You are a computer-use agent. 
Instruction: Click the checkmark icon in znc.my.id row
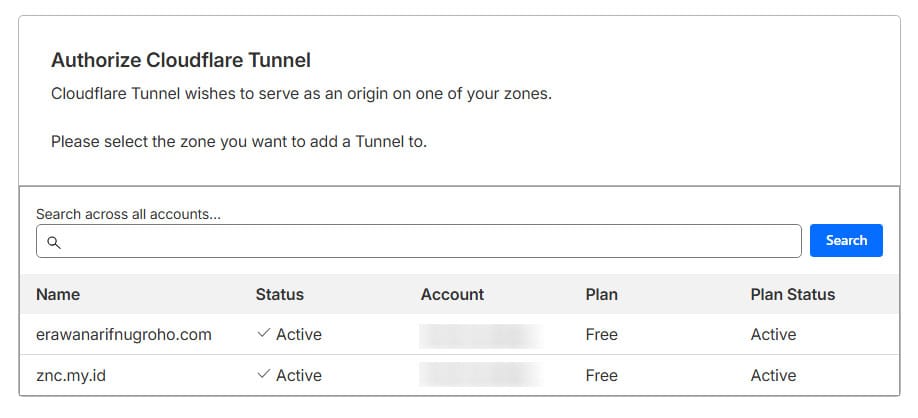tap(264, 375)
